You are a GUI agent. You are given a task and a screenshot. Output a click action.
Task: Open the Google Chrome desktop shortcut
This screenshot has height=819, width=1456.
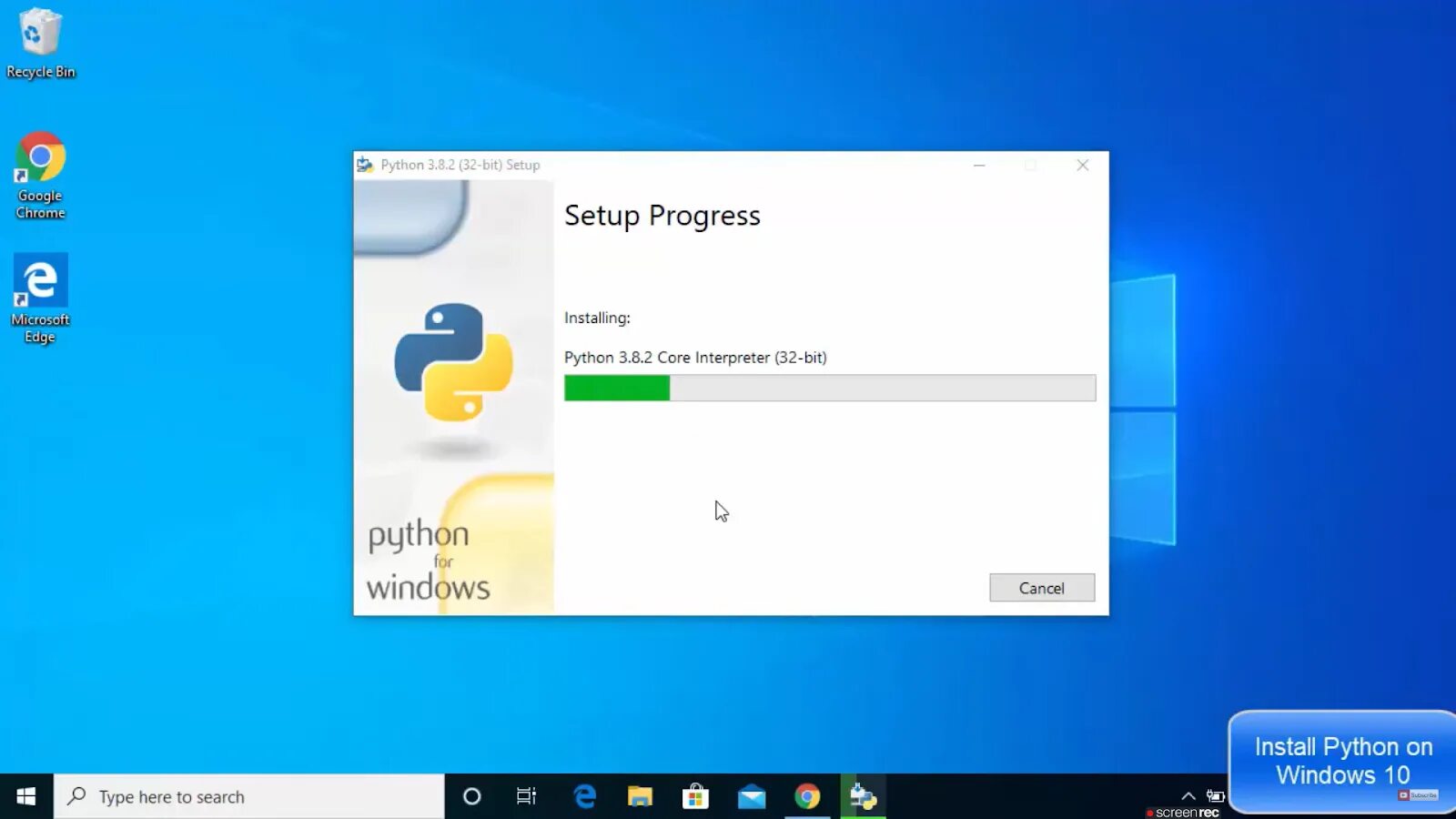[40, 175]
